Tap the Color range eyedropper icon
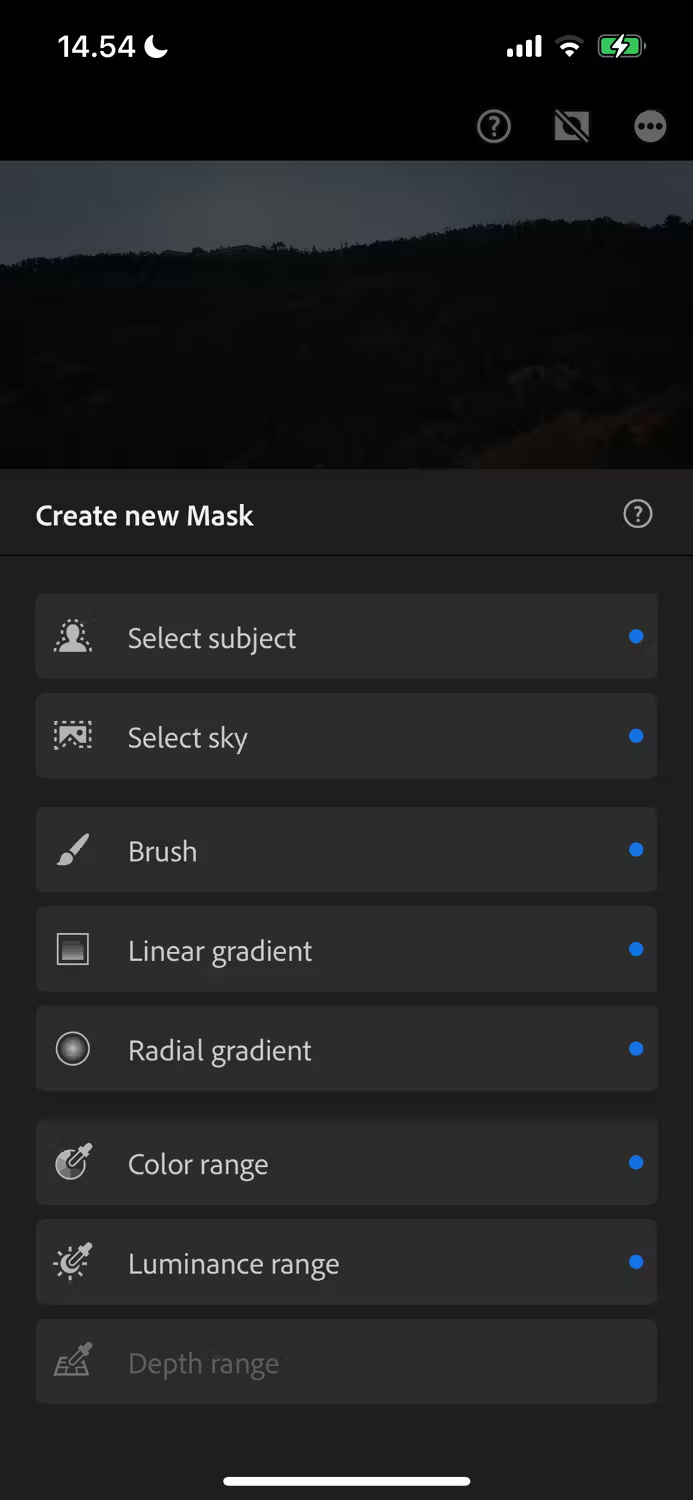 [73, 1163]
